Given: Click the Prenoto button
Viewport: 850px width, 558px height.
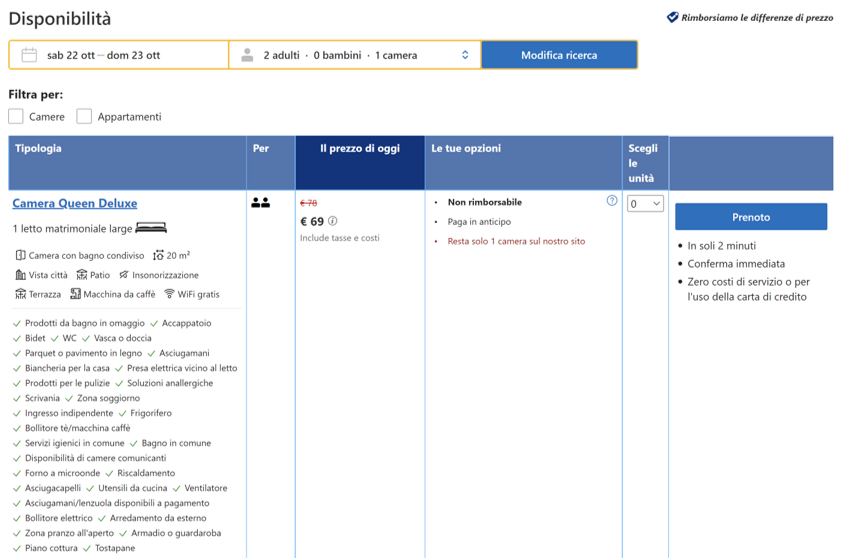Looking at the screenshot, I should pos(750,217).
